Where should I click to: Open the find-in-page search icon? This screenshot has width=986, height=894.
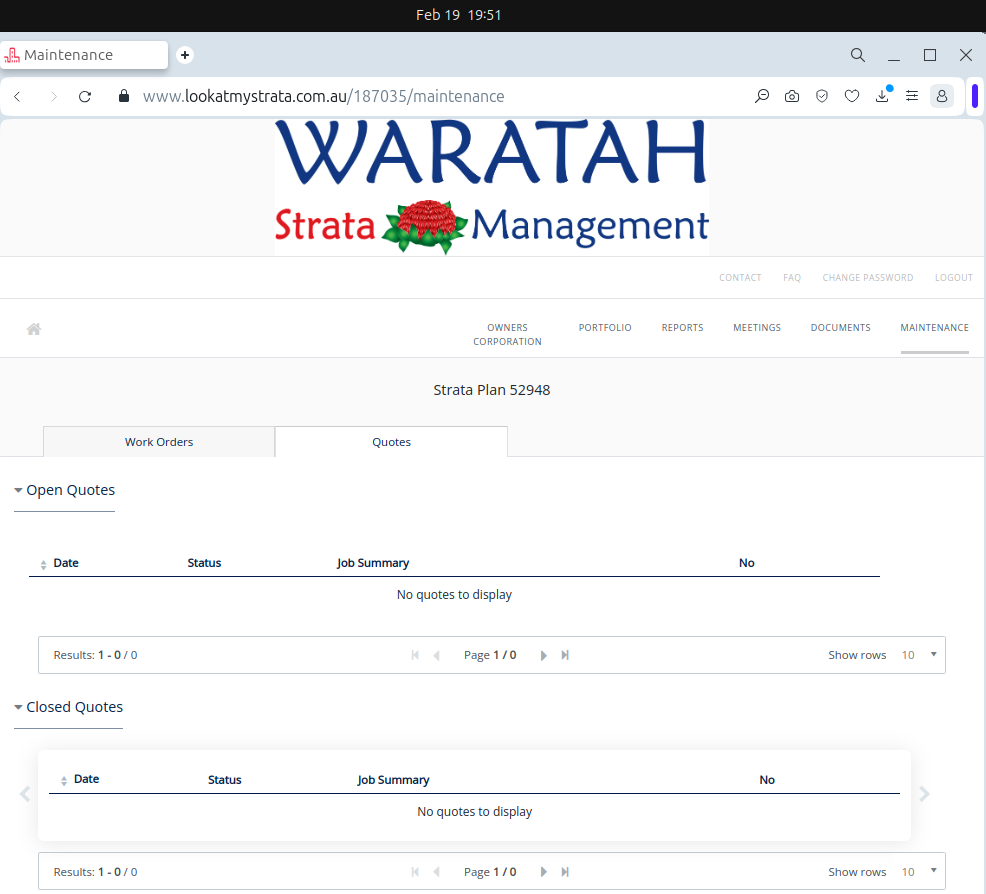(x=762, y=96)
